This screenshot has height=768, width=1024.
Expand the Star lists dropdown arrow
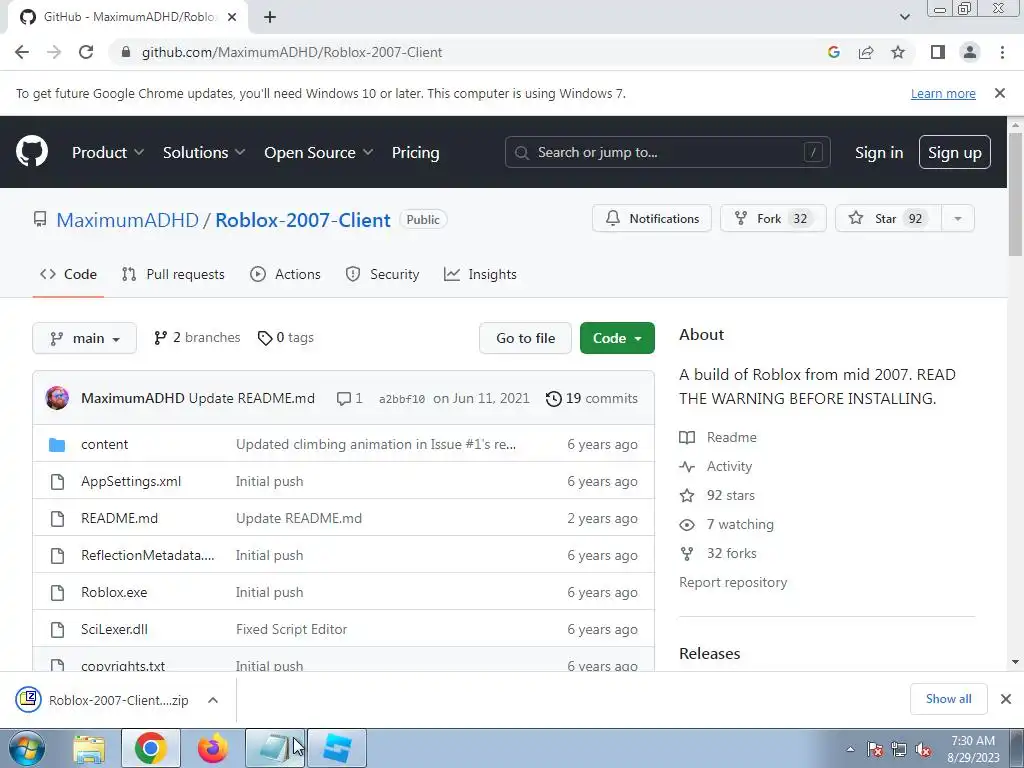click(x=957, y=218)
